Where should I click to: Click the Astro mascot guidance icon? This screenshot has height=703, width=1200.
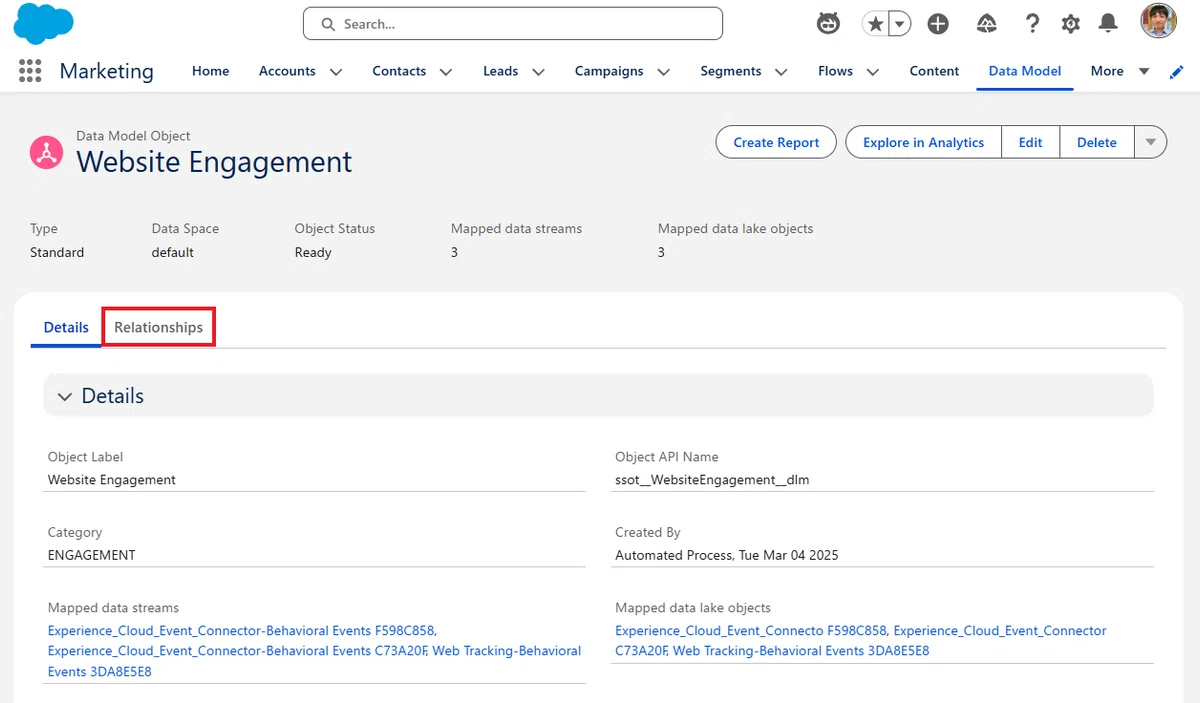[x=828, y=24]
